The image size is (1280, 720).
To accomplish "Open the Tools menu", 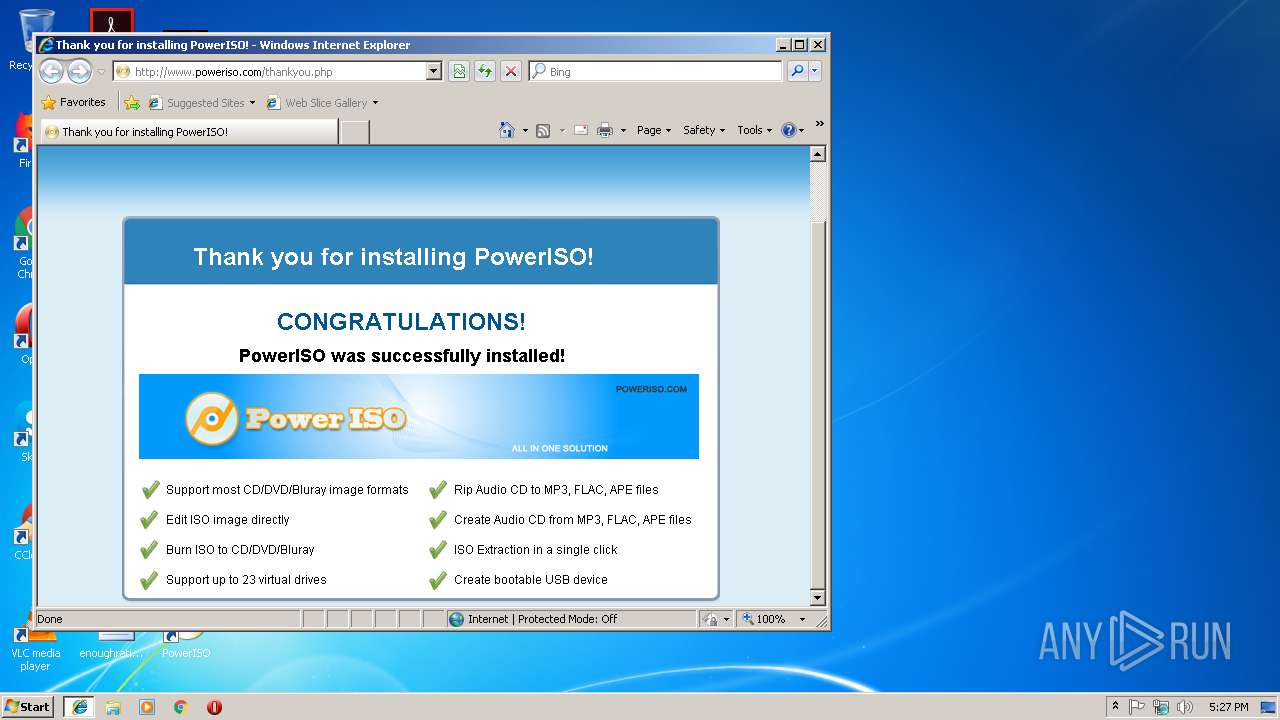I will click(754, 130).
